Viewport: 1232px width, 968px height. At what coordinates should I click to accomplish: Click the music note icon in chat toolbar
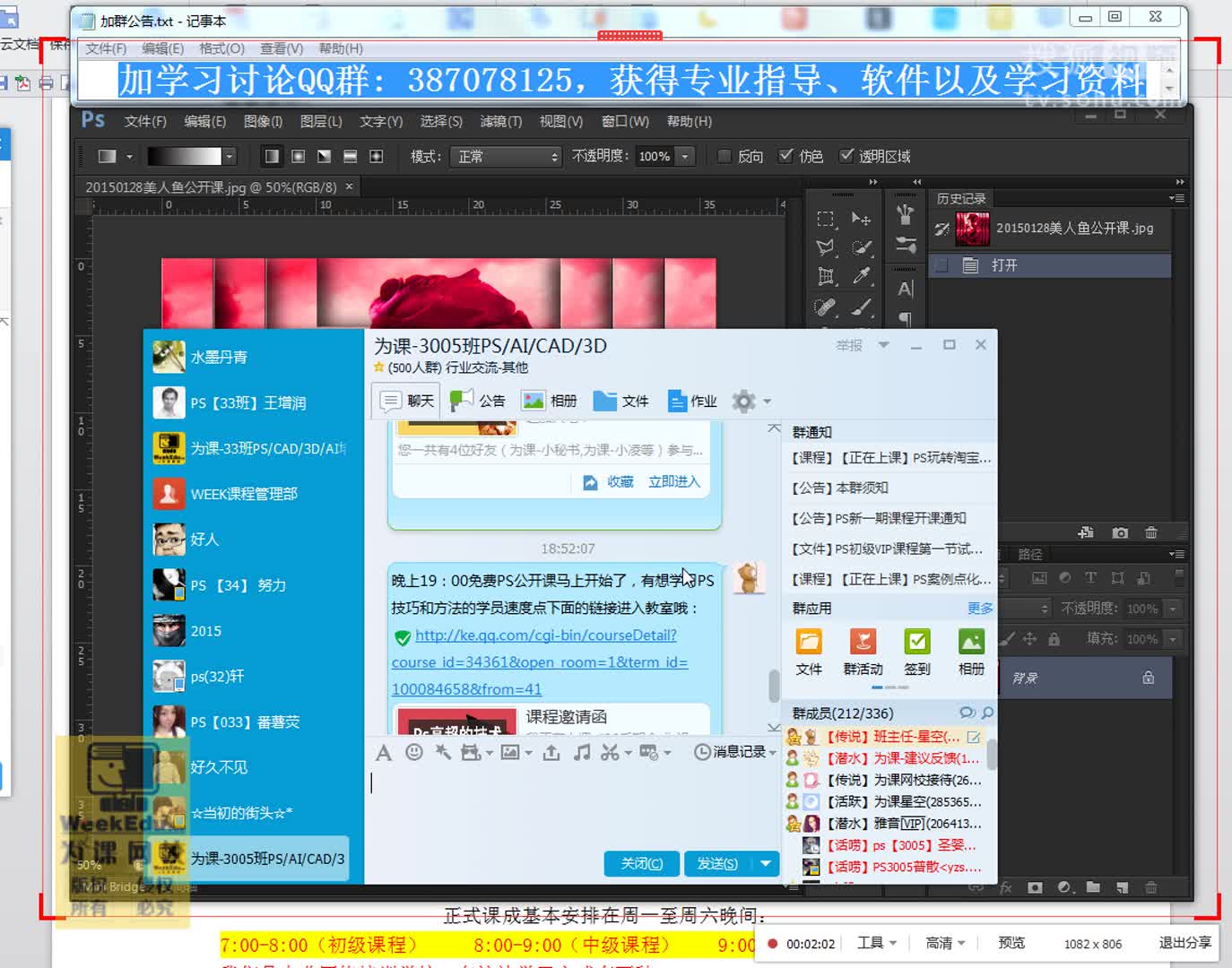582,752
